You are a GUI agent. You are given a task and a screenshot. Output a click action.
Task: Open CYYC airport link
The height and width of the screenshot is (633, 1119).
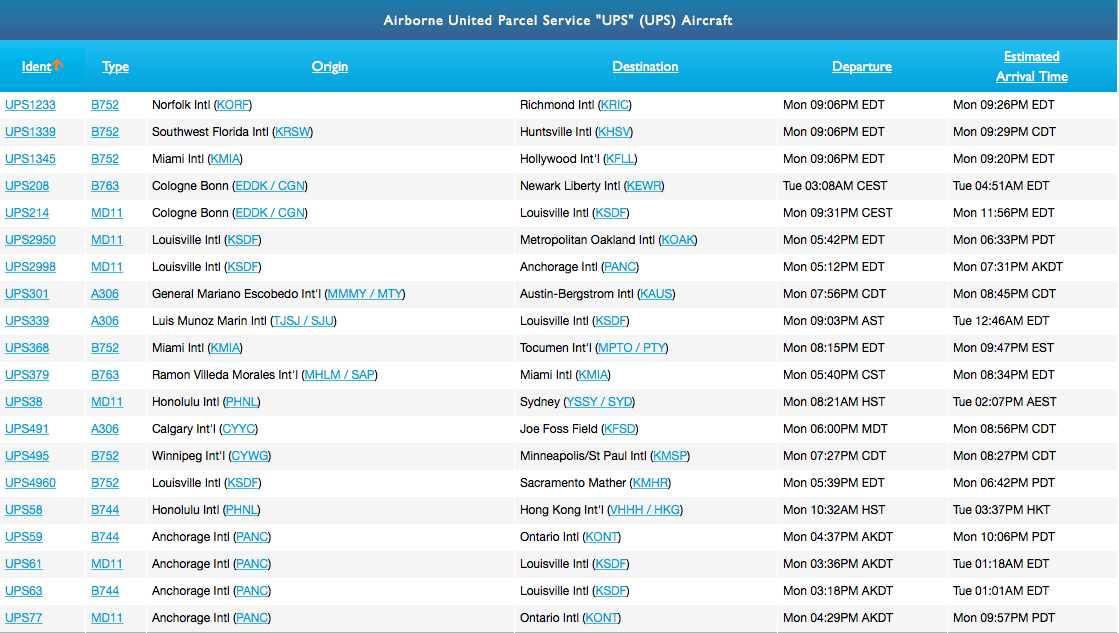tap(238, 430)
